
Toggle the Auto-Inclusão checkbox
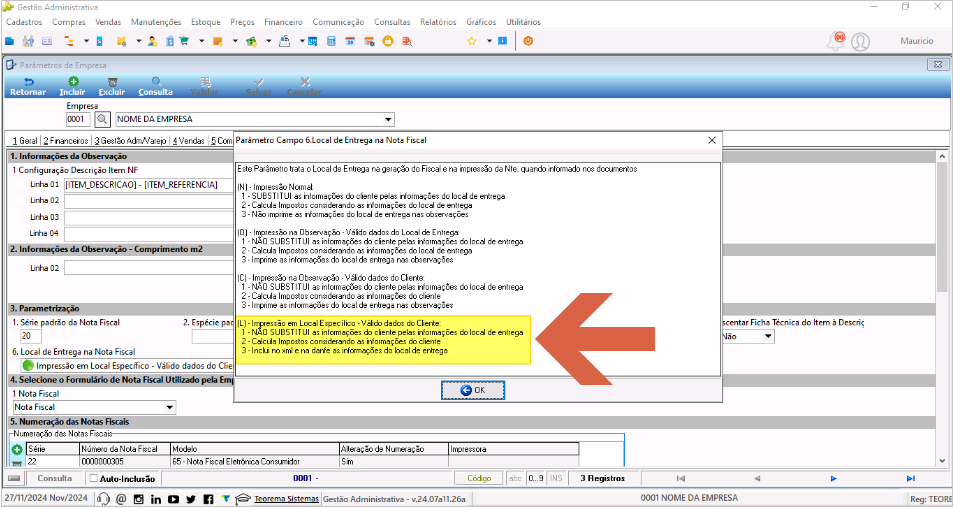(x=94, y=478)
